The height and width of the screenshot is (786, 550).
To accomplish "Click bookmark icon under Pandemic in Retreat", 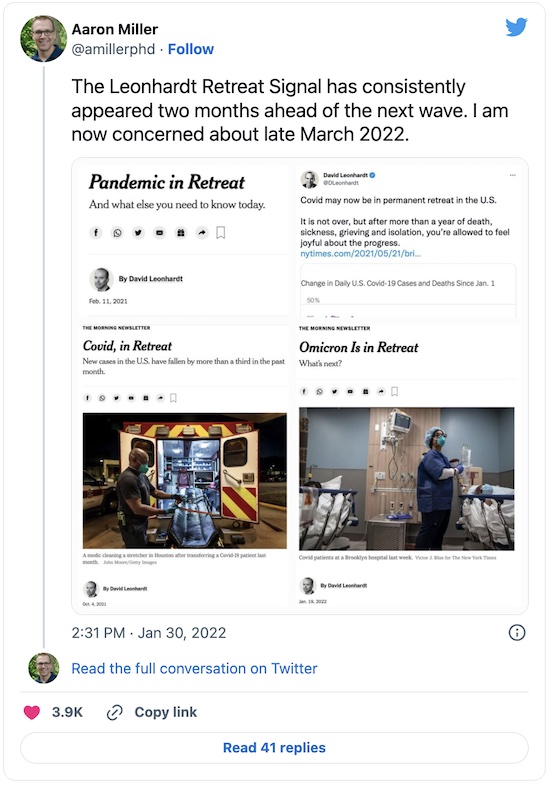I will pyautogui.click(x=221, y=233).
